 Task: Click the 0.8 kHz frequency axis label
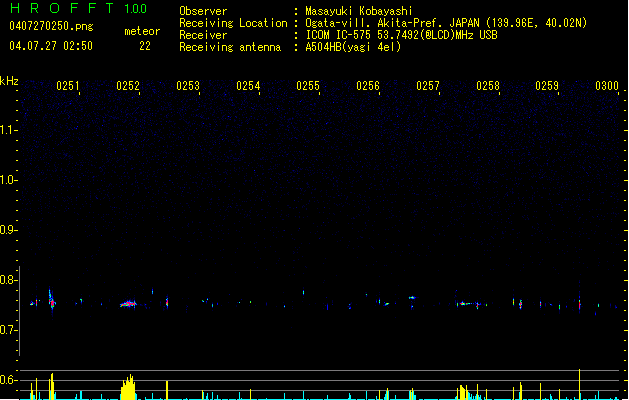pos(7,280)
